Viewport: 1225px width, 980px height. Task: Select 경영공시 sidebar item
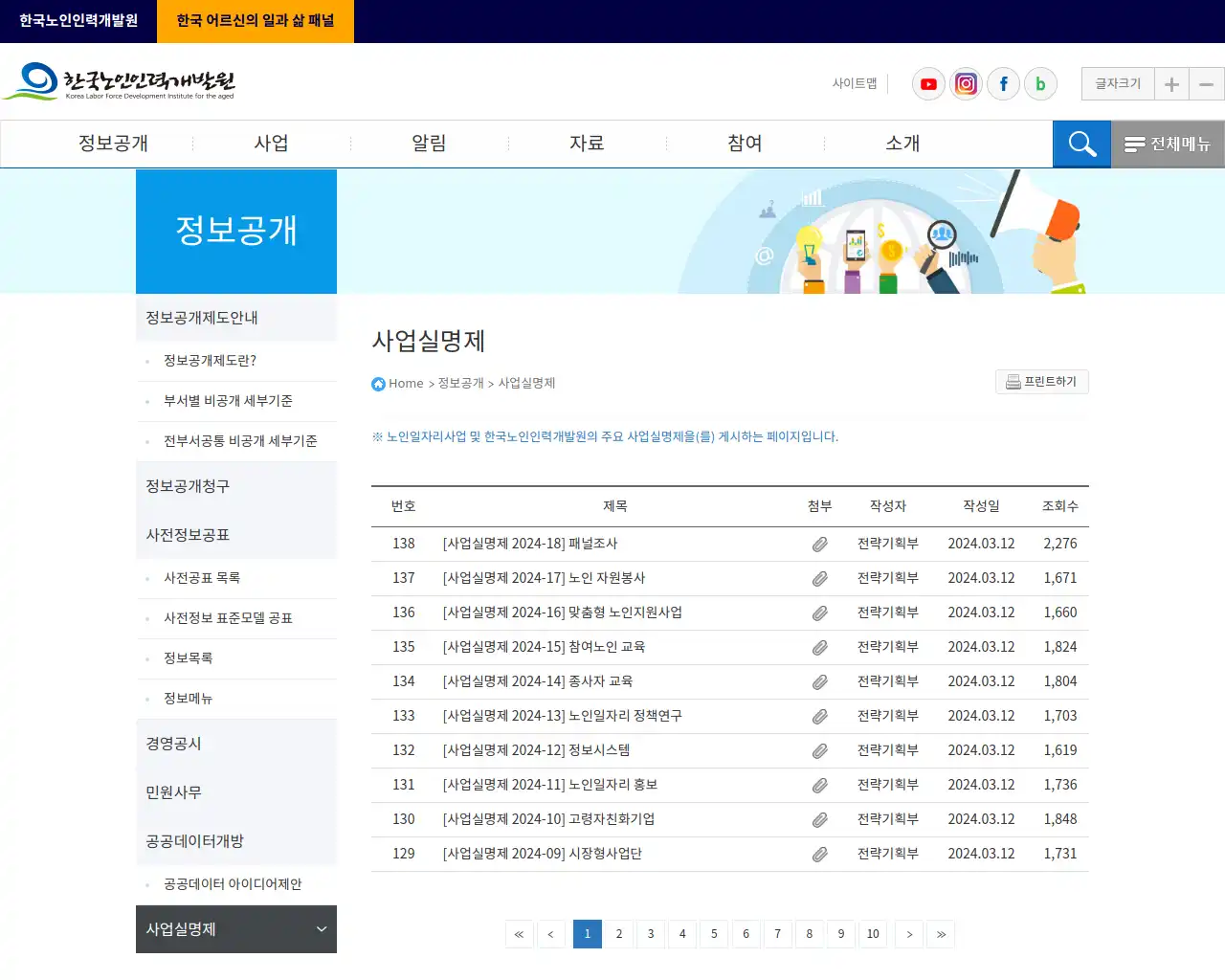[236, 744]
